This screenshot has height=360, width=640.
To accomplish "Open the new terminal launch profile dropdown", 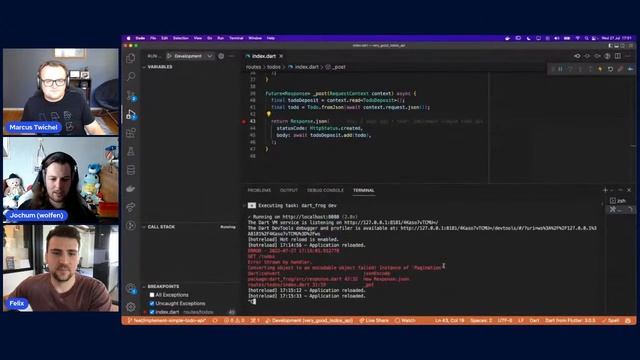I will (612, 190).
